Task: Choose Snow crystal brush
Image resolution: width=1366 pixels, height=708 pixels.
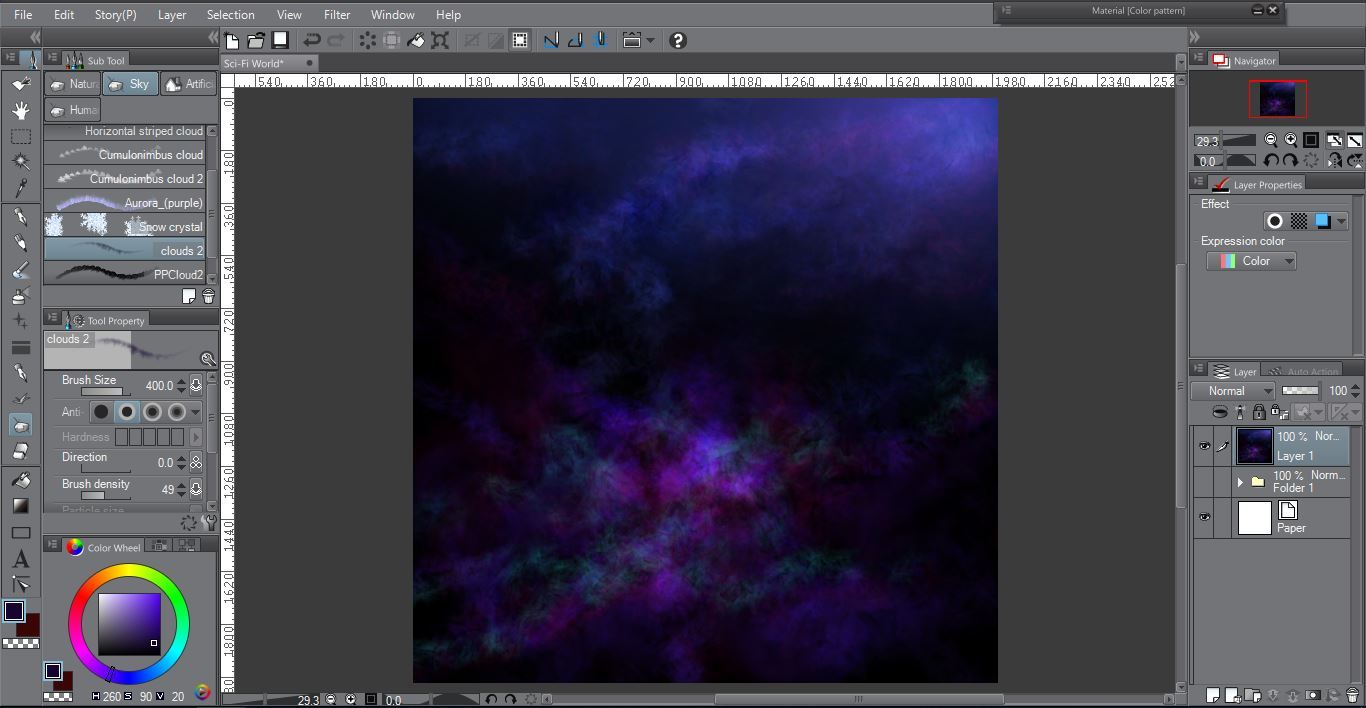Action: [x=124, y=227]
